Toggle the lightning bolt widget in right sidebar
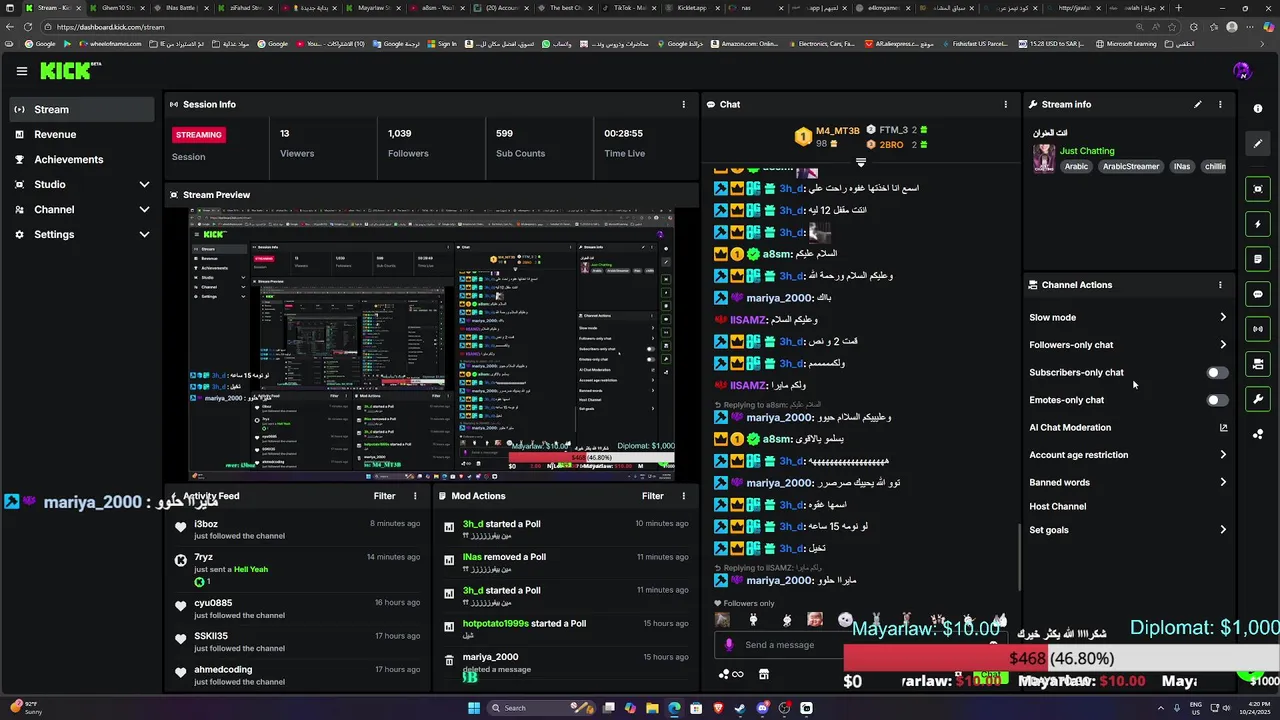Image resolution: width=1280 pixels, height=720 pixels. tap(1258, 224)
